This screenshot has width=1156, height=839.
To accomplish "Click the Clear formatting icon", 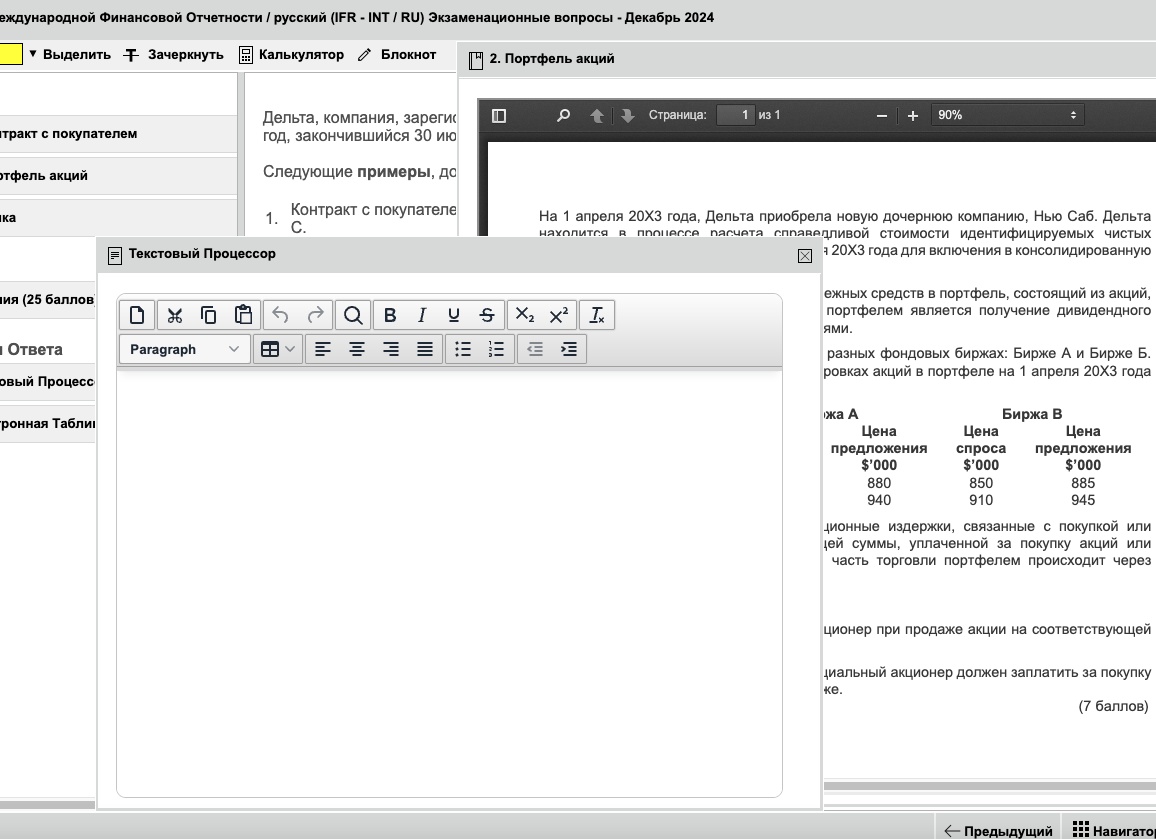I will pyautogui.click(x=597, y=316).
